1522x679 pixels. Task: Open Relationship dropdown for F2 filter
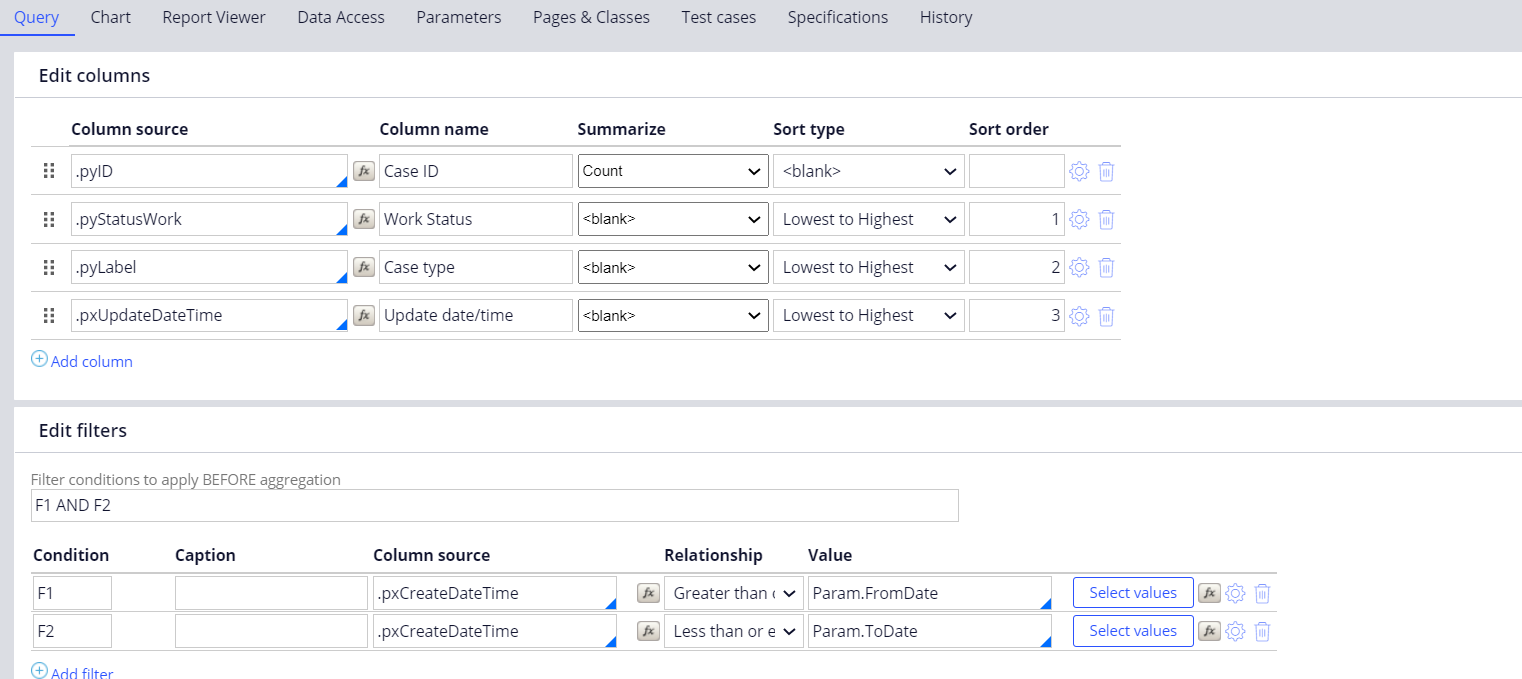click(733, 631)
